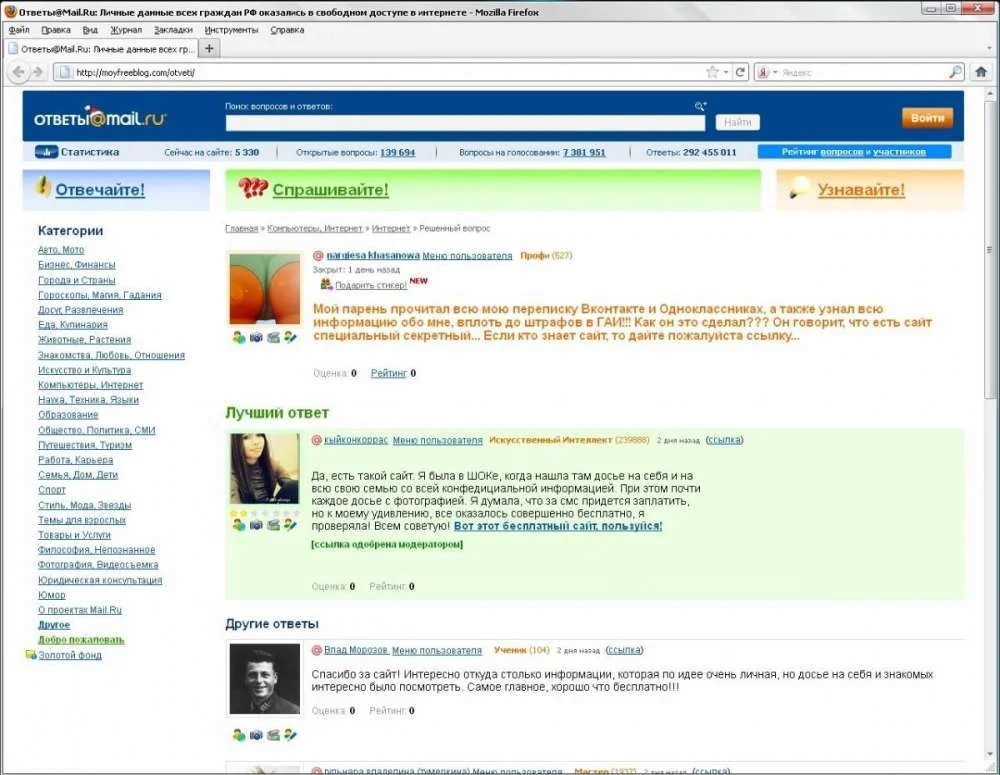Click the red question marks icon

click(253, 188)
